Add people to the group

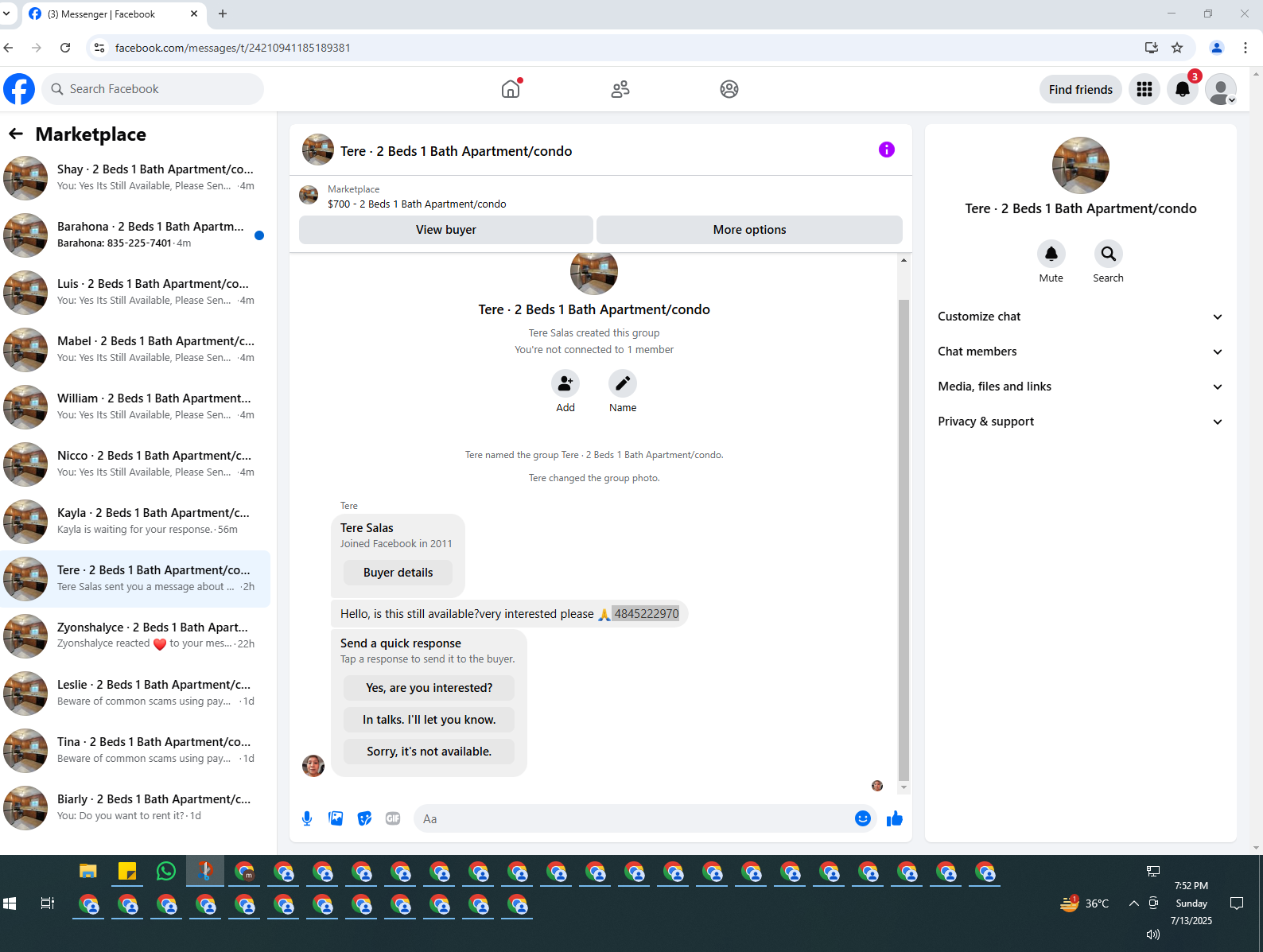click(565, 383)
